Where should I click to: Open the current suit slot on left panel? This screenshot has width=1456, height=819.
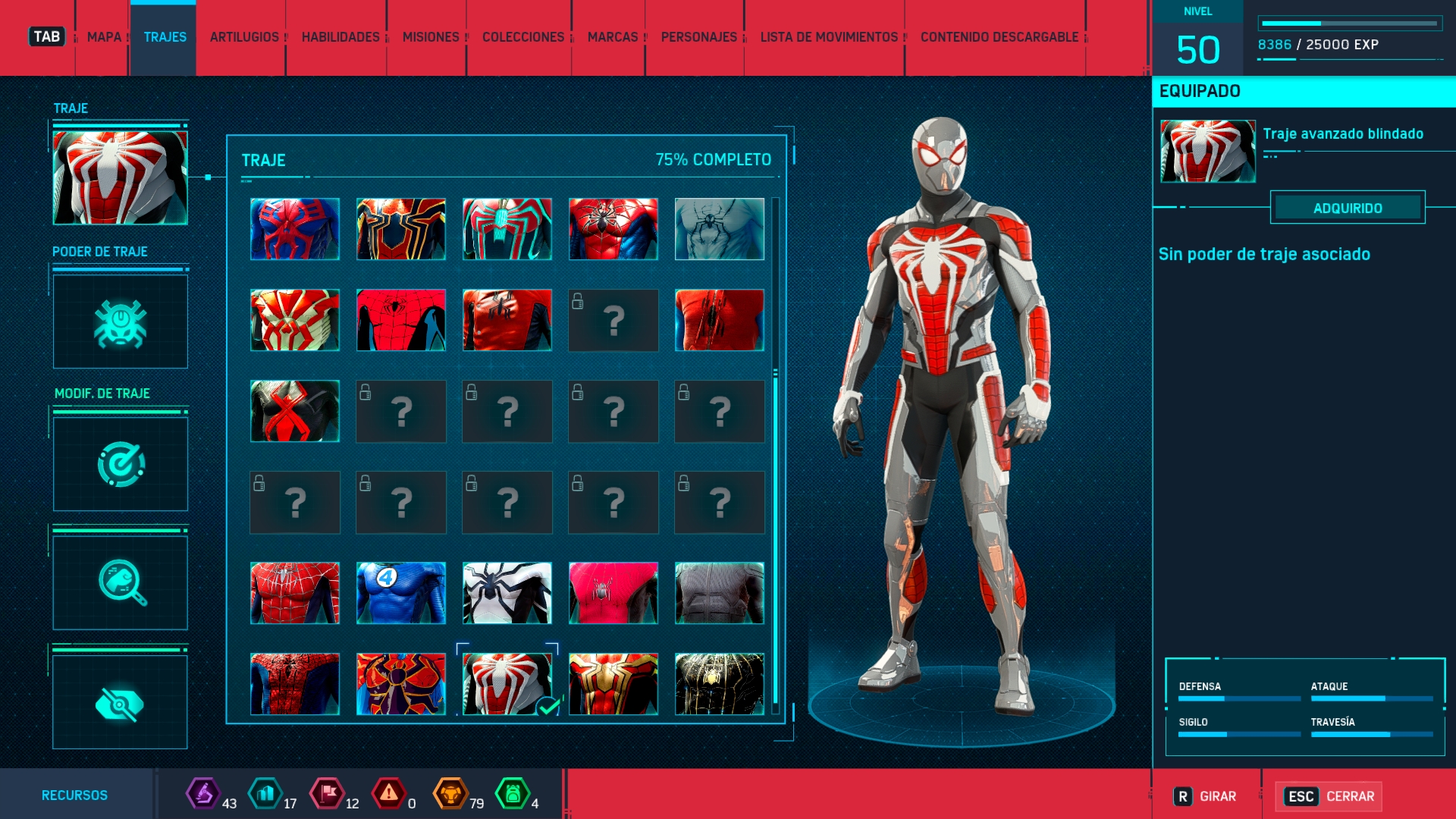[120, 177]
